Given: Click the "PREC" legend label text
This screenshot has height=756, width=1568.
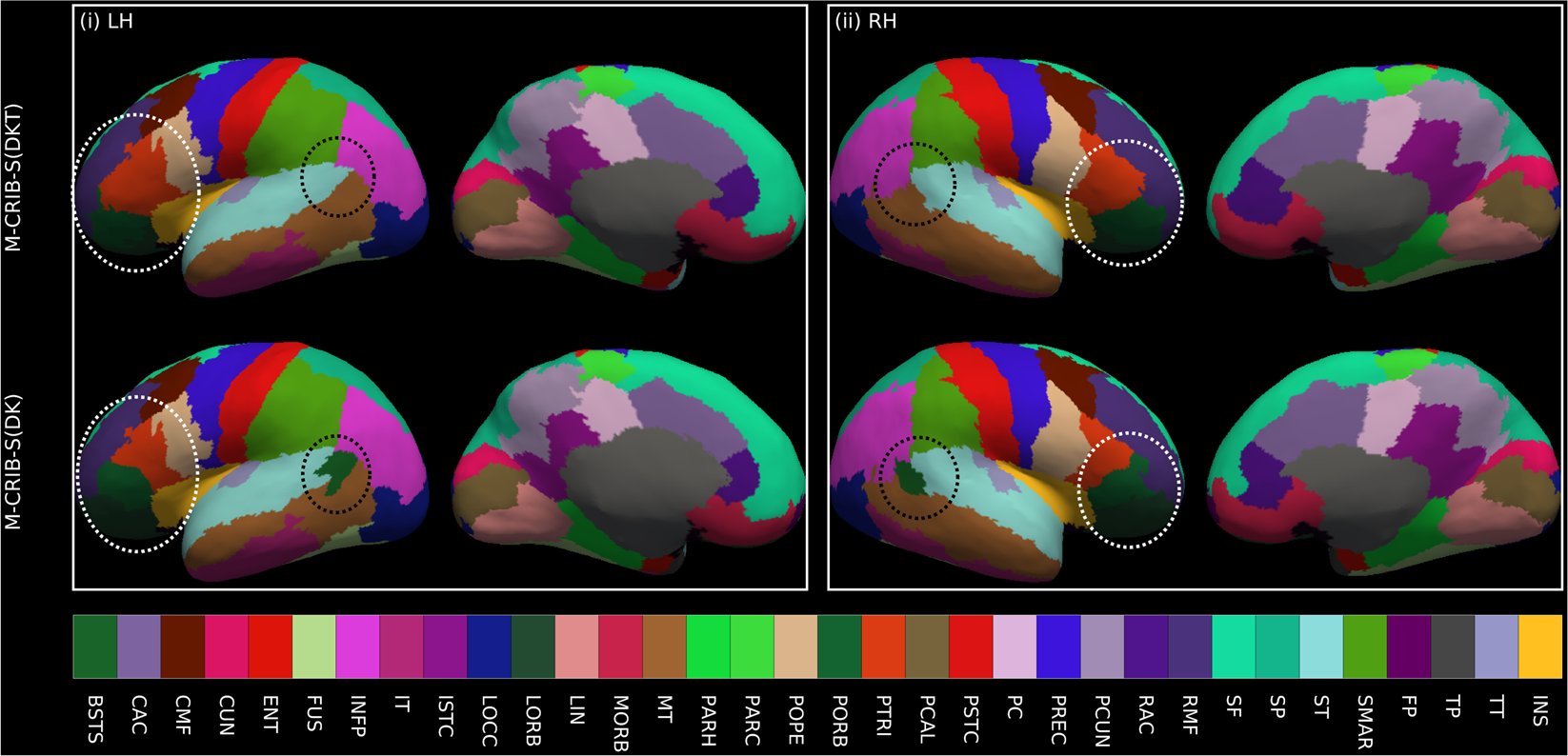Looking at the screenshot, I should pos(1059,720).
